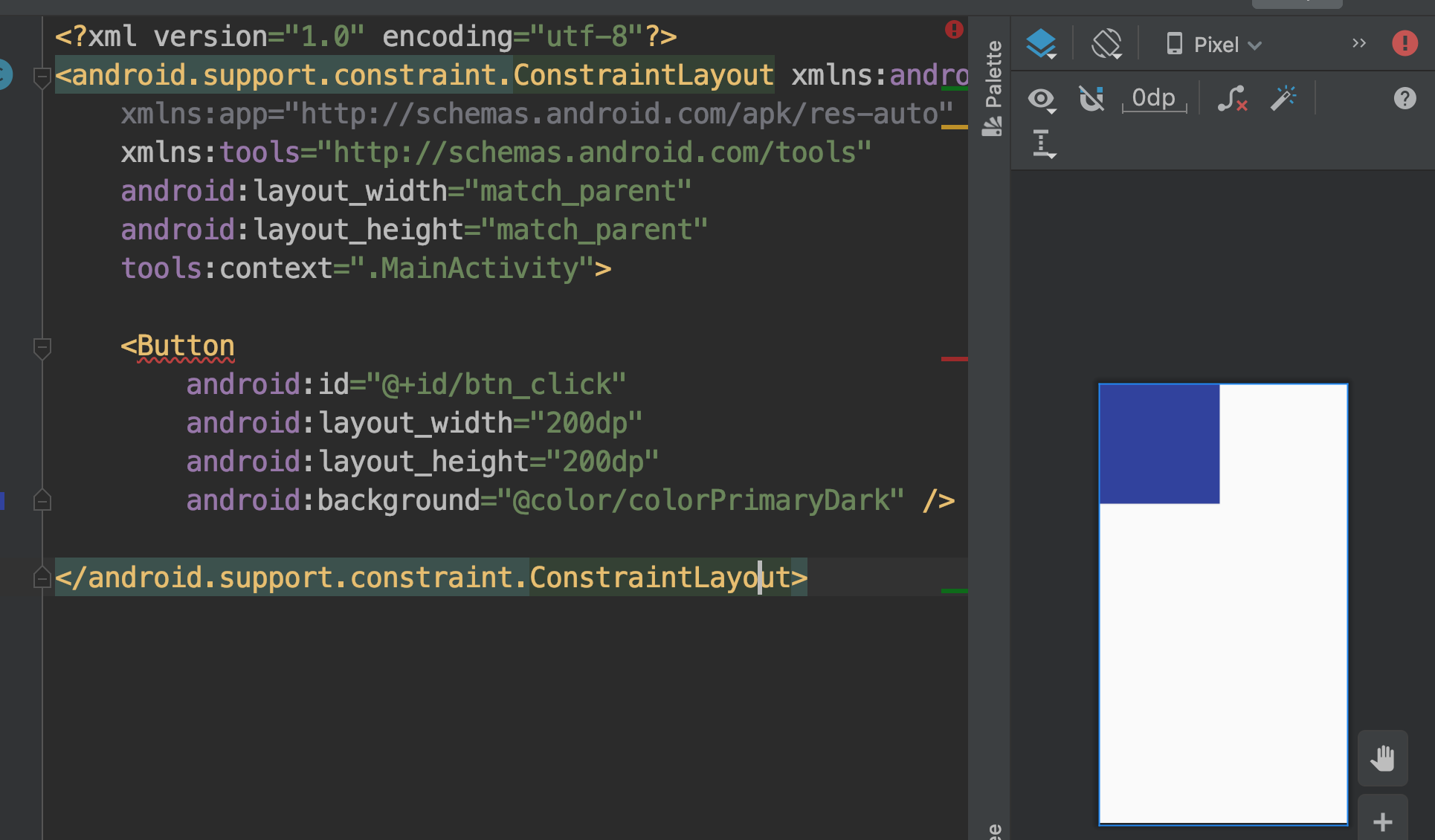Screen dimensions: 1435x840
Task: Open the layout editor help icon
Action: coord(1405,99)
